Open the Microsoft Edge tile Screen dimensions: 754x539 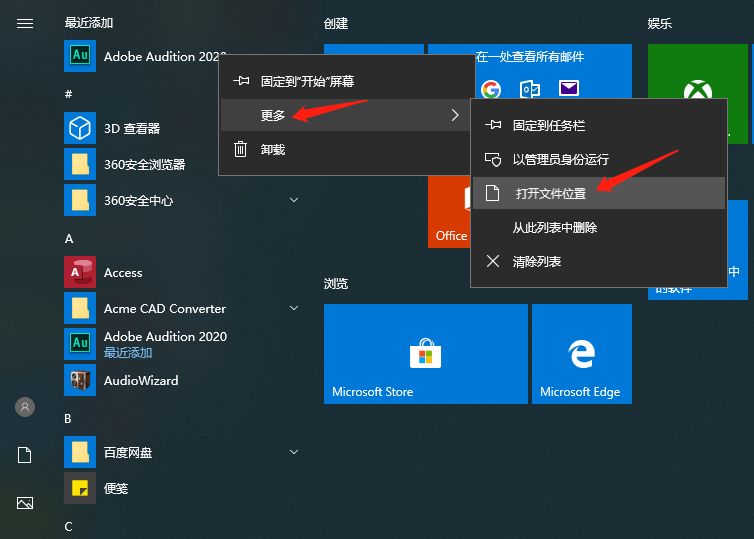pyautogui.click(x=582, y=353)
